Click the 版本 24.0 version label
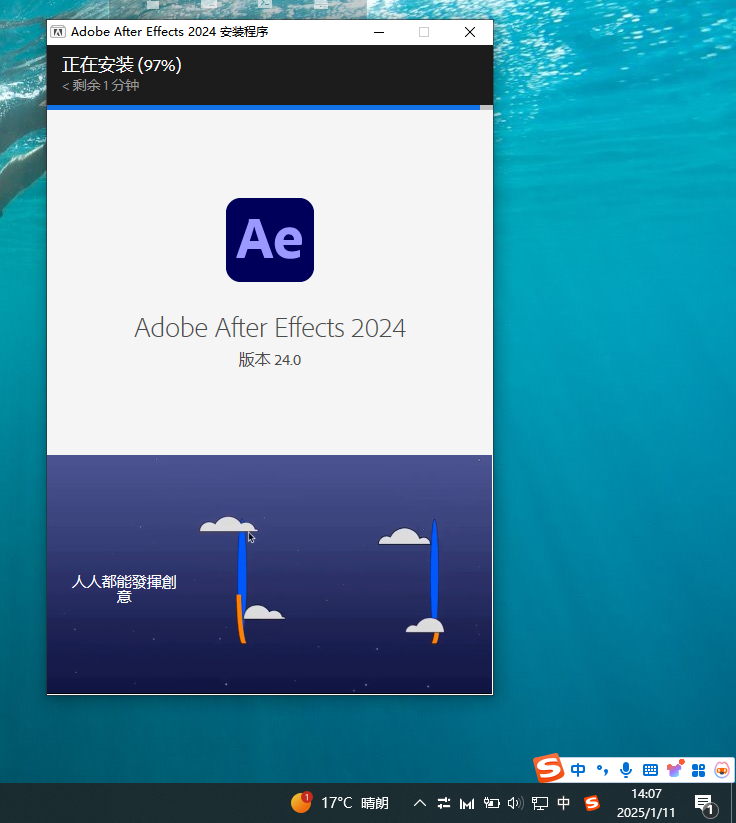The image size is (736, 823). (270, 360)
